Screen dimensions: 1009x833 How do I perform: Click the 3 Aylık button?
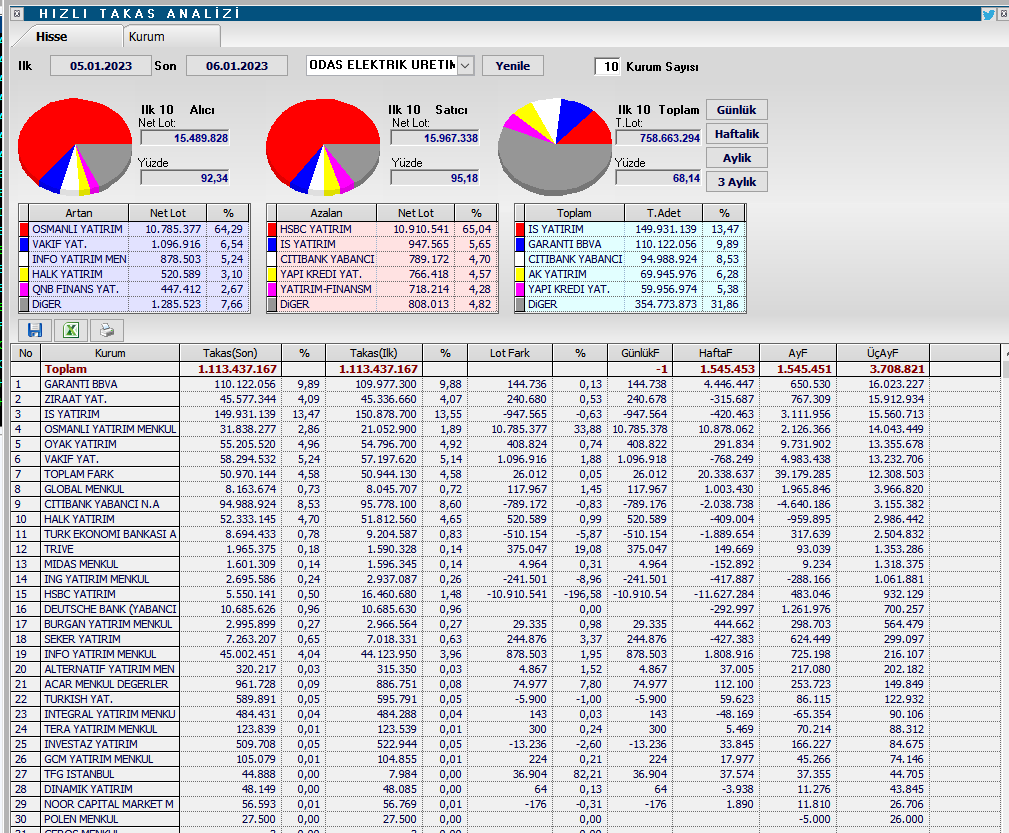(737, 182)
